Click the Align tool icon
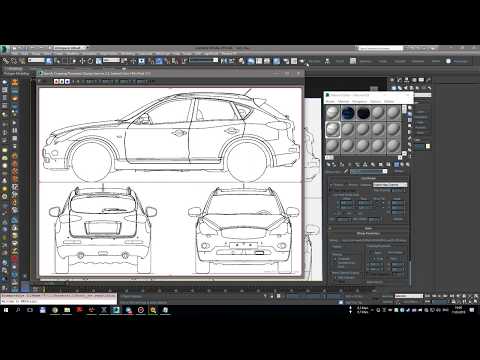Image resolution: width=480 pixels, height=360 pixels. [x=231, y=61]
